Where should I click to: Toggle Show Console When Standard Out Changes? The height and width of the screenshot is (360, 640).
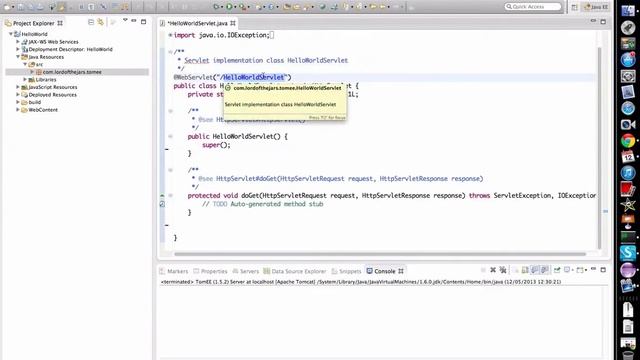pyautogui.click(x=535, y=270)
